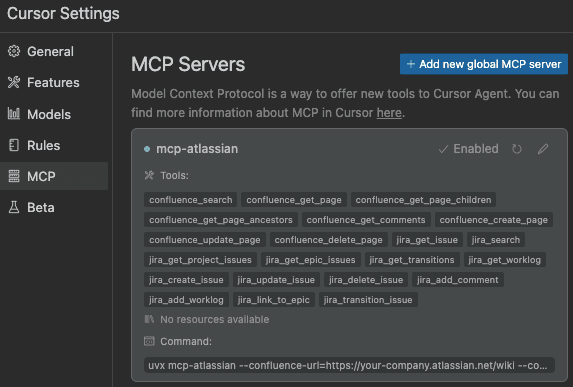Add new global MCP server

click(484, 64)
